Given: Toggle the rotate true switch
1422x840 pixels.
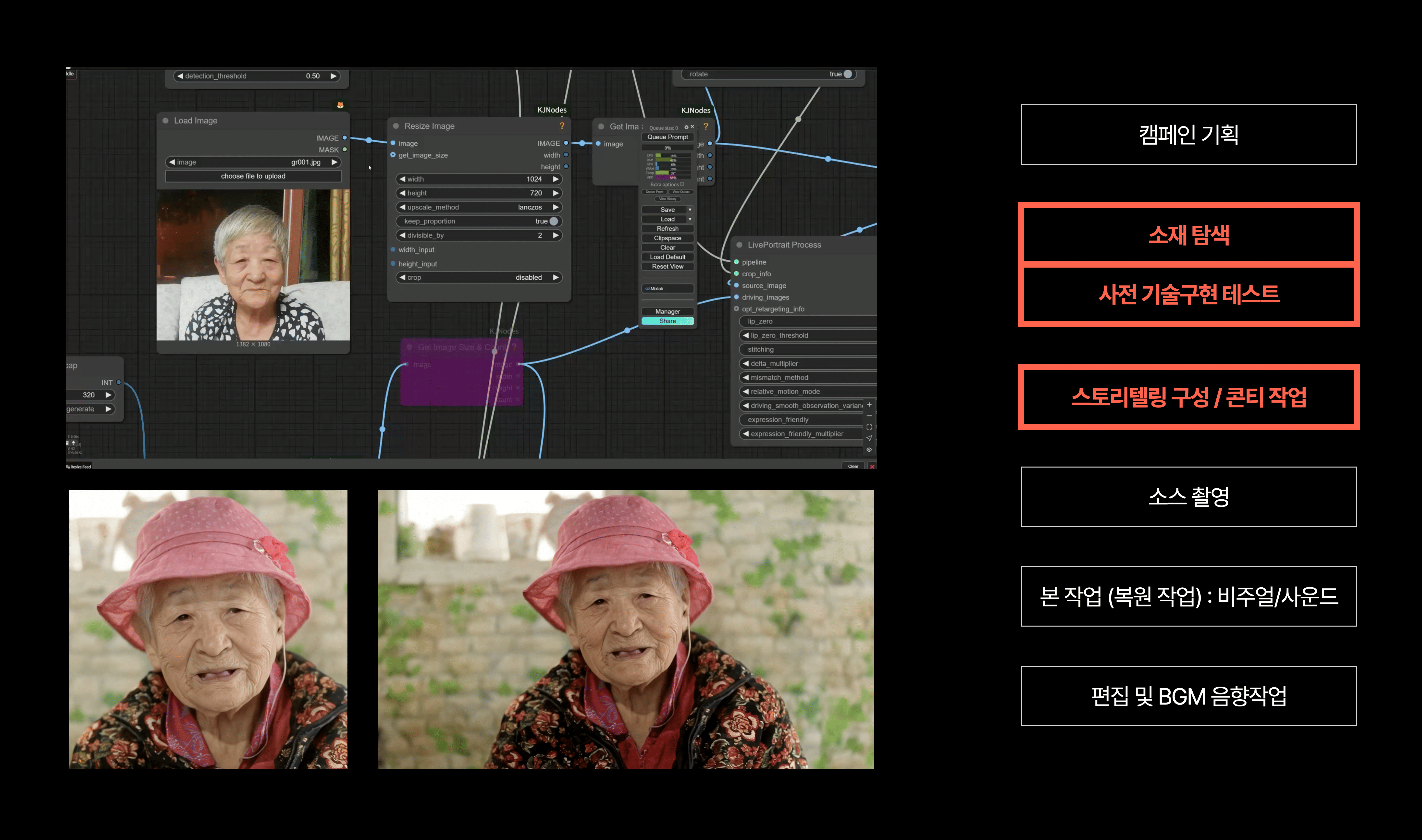Looking at the screenshot, I should click(847, 74).
